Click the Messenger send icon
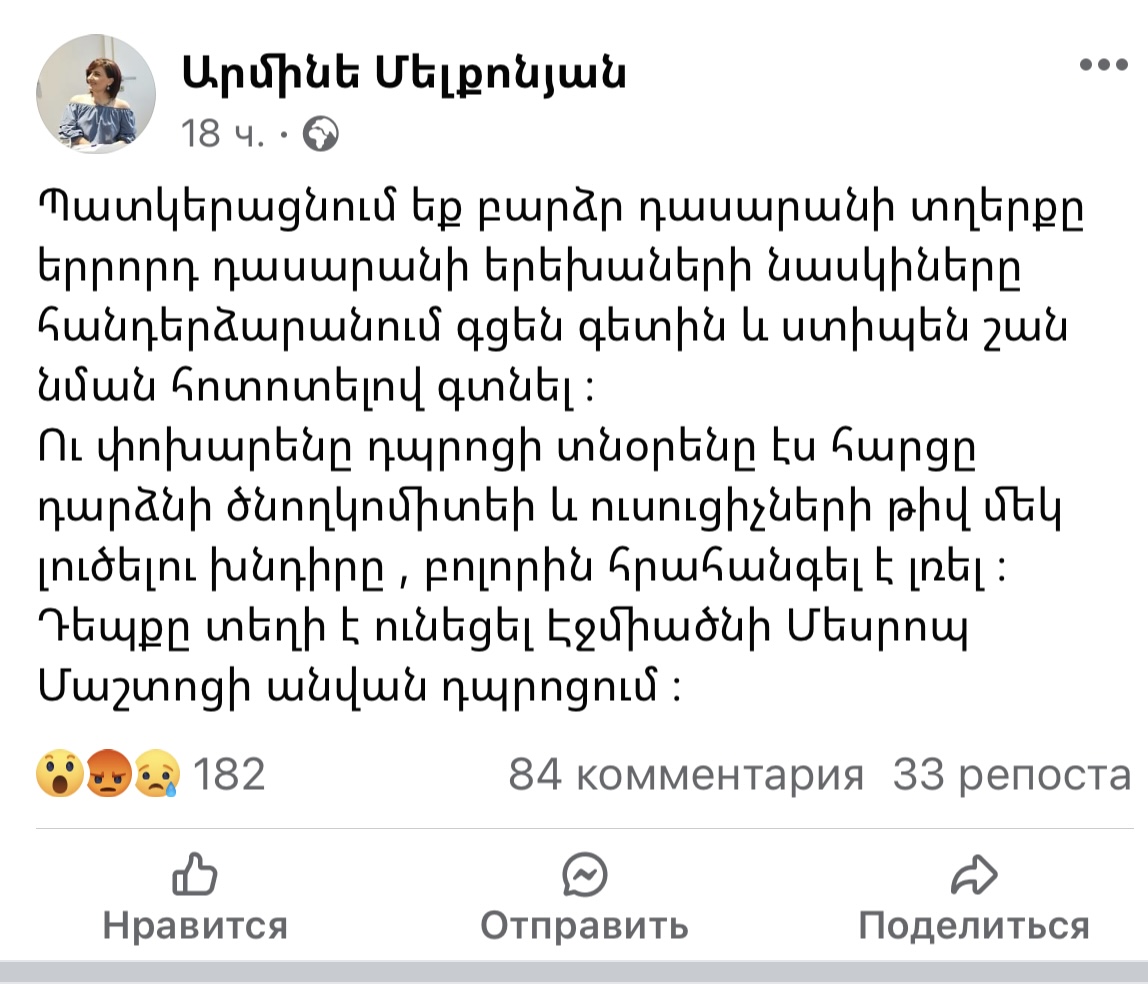This screenshot has height=996, width=1148. [584, 874]
